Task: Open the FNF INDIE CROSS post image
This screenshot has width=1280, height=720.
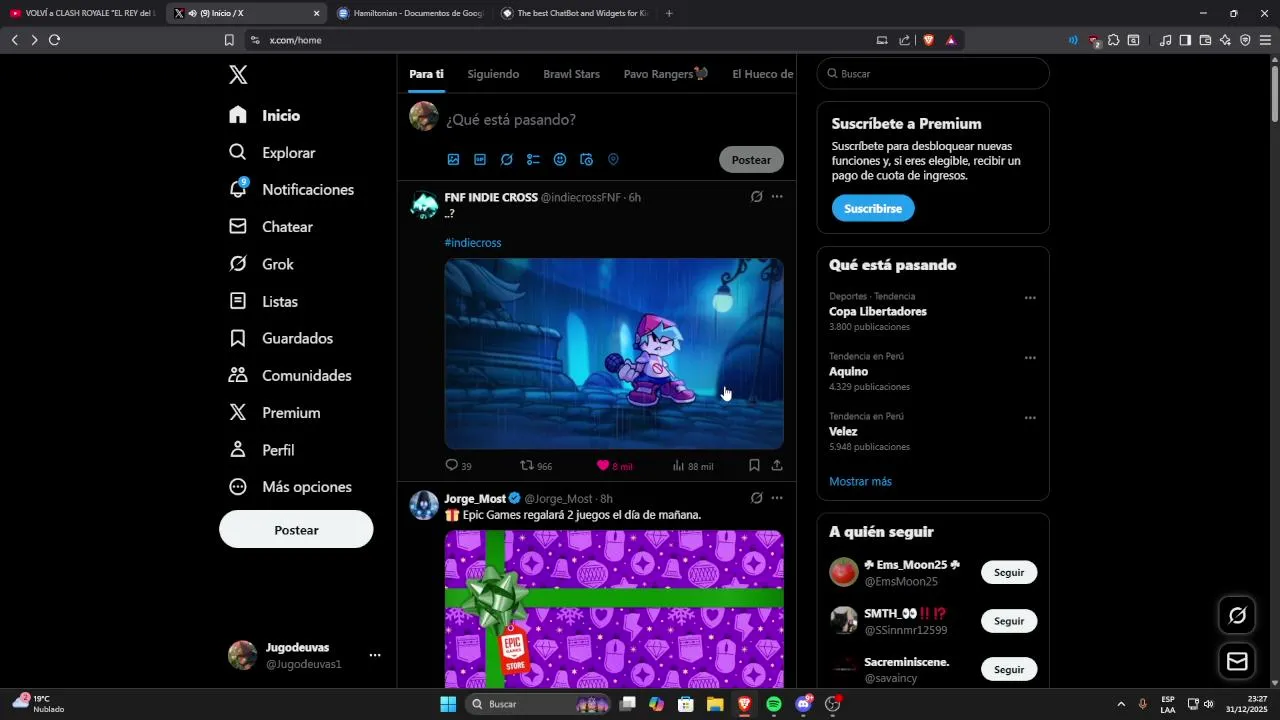Action: tap(614, 354)
